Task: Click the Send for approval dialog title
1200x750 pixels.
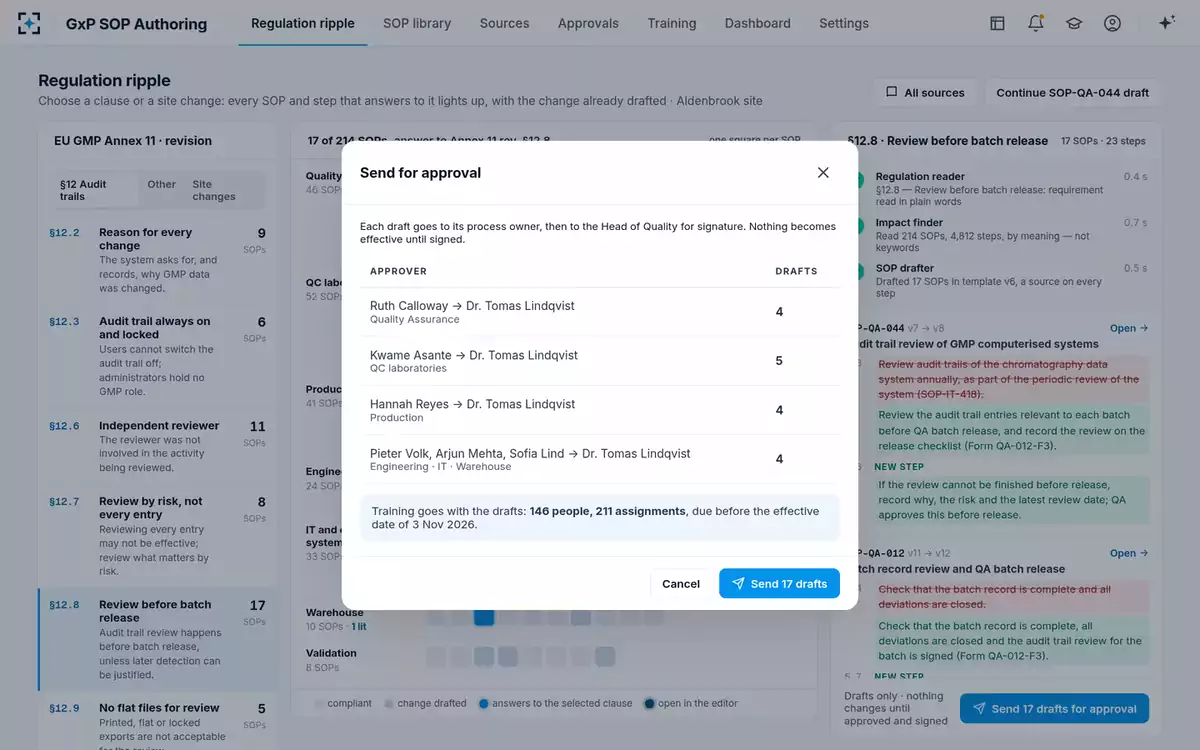Action: 420,173
